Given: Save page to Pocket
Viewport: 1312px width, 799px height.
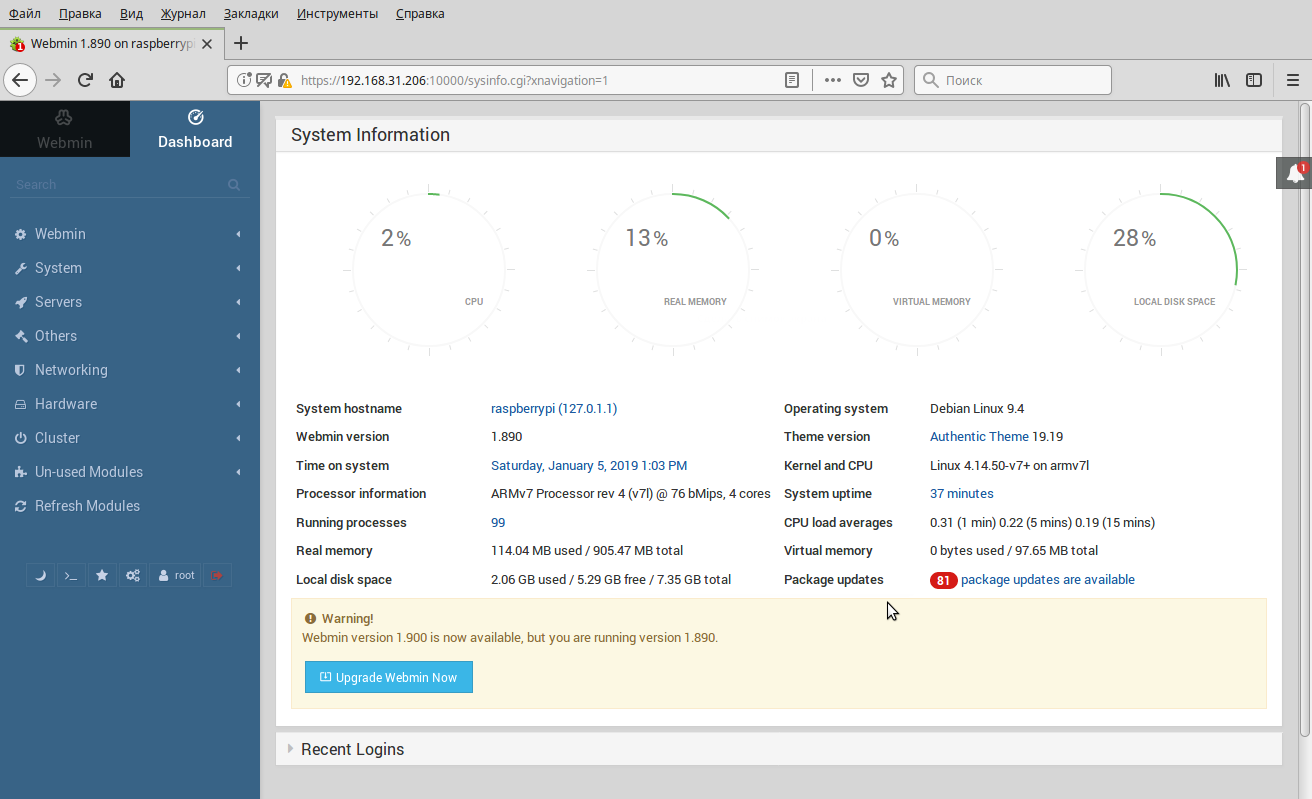Looking at the screenshot, I should click(860, 80).
